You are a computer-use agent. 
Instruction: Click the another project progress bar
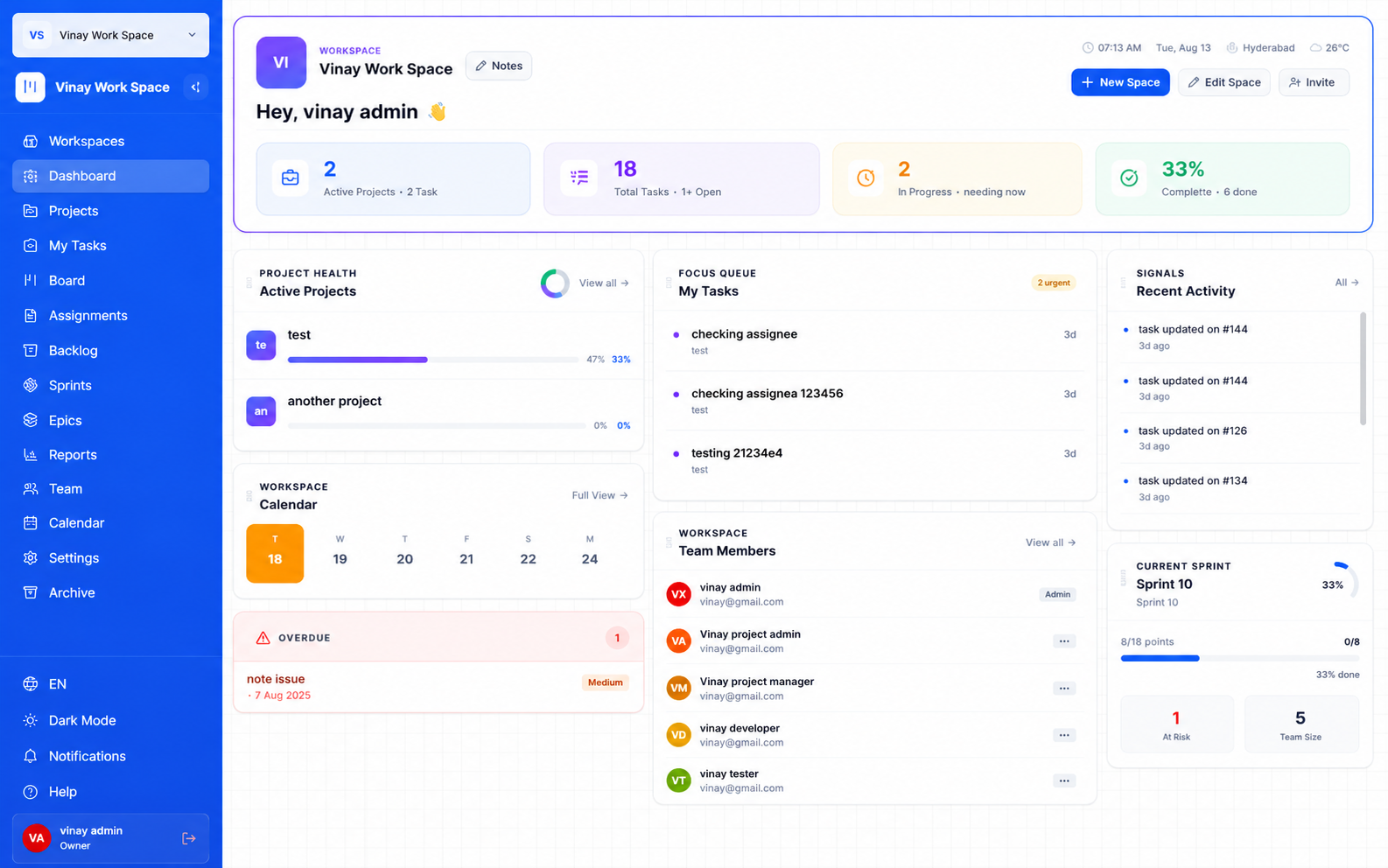pos(437,426)
